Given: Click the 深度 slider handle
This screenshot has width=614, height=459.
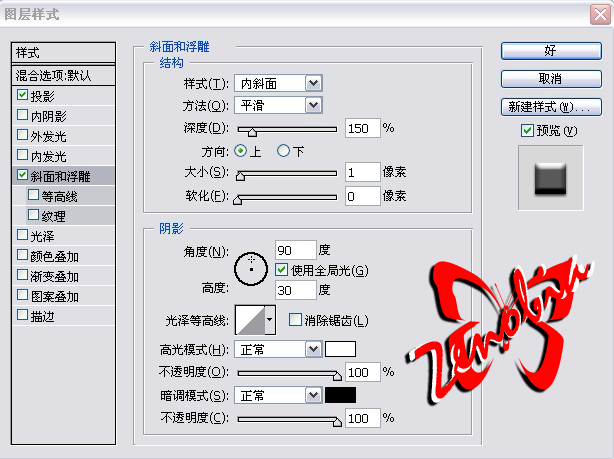Looking at the screenshot, I should (x=253, y=132).
